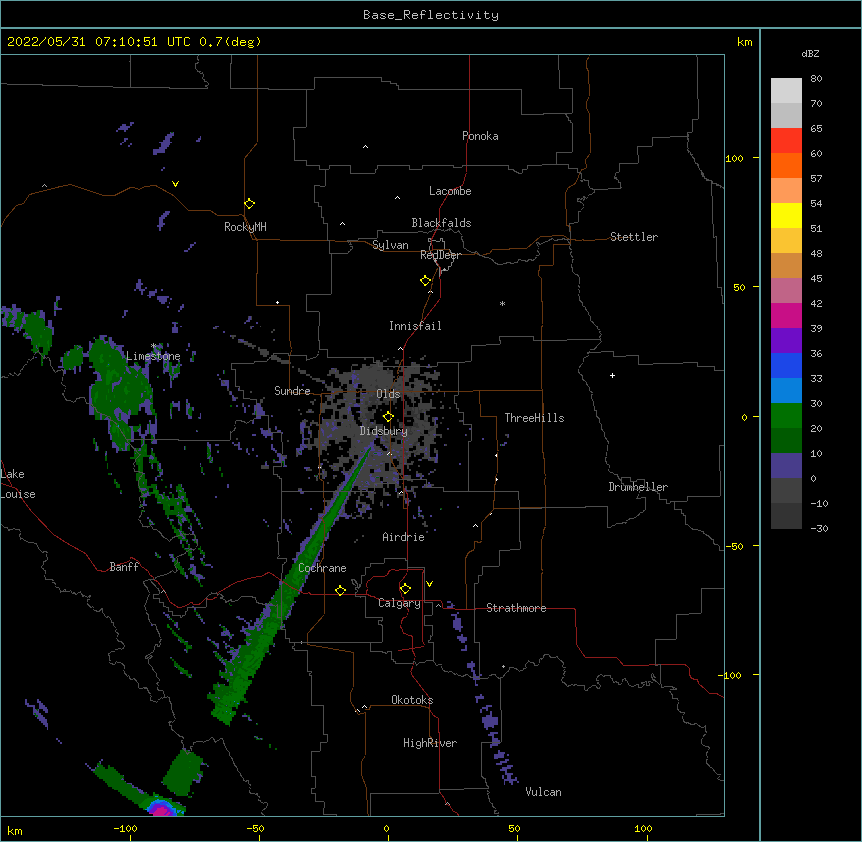
Task: Select the yellow diamond marker below Cochrane
Action: click(340, 590)
